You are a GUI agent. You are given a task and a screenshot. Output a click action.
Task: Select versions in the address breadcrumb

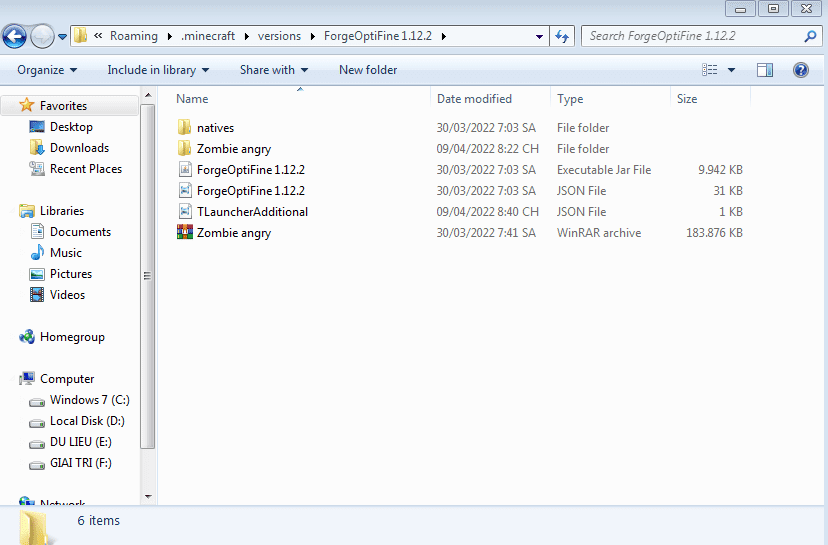tap(279, 36)
